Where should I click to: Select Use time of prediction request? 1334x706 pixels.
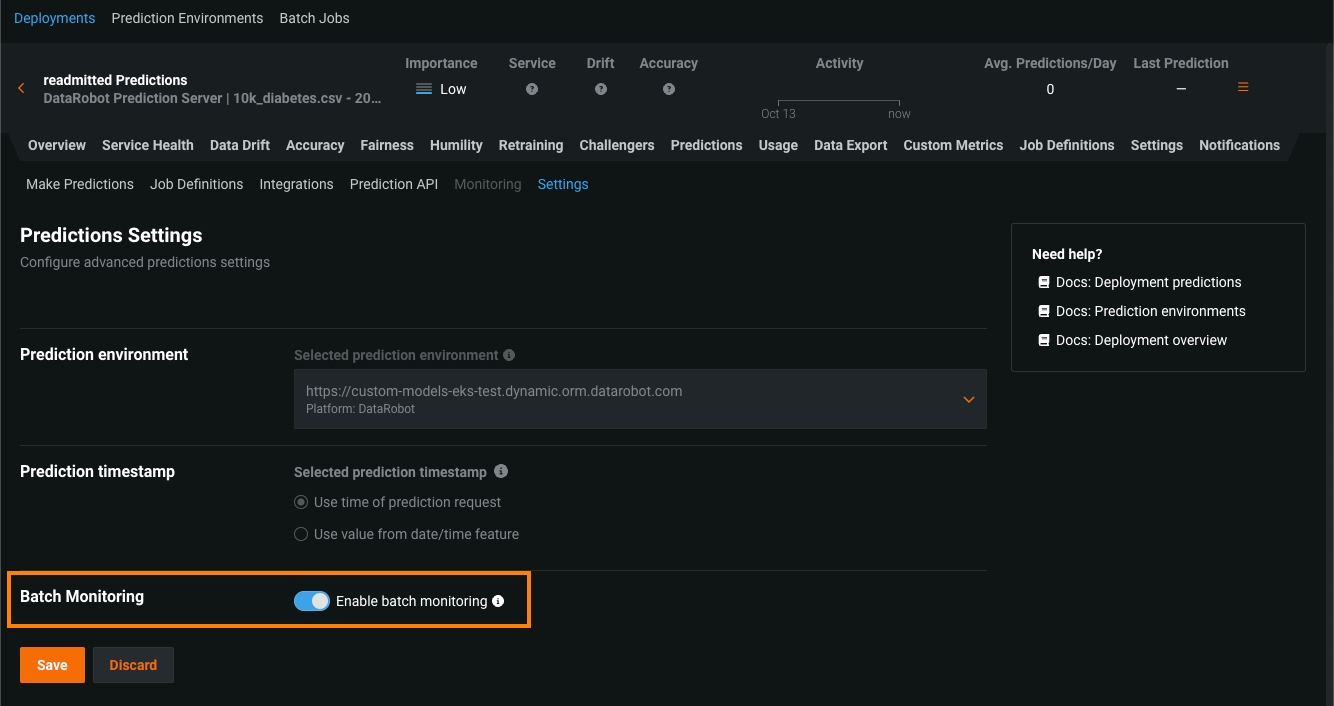301,502
